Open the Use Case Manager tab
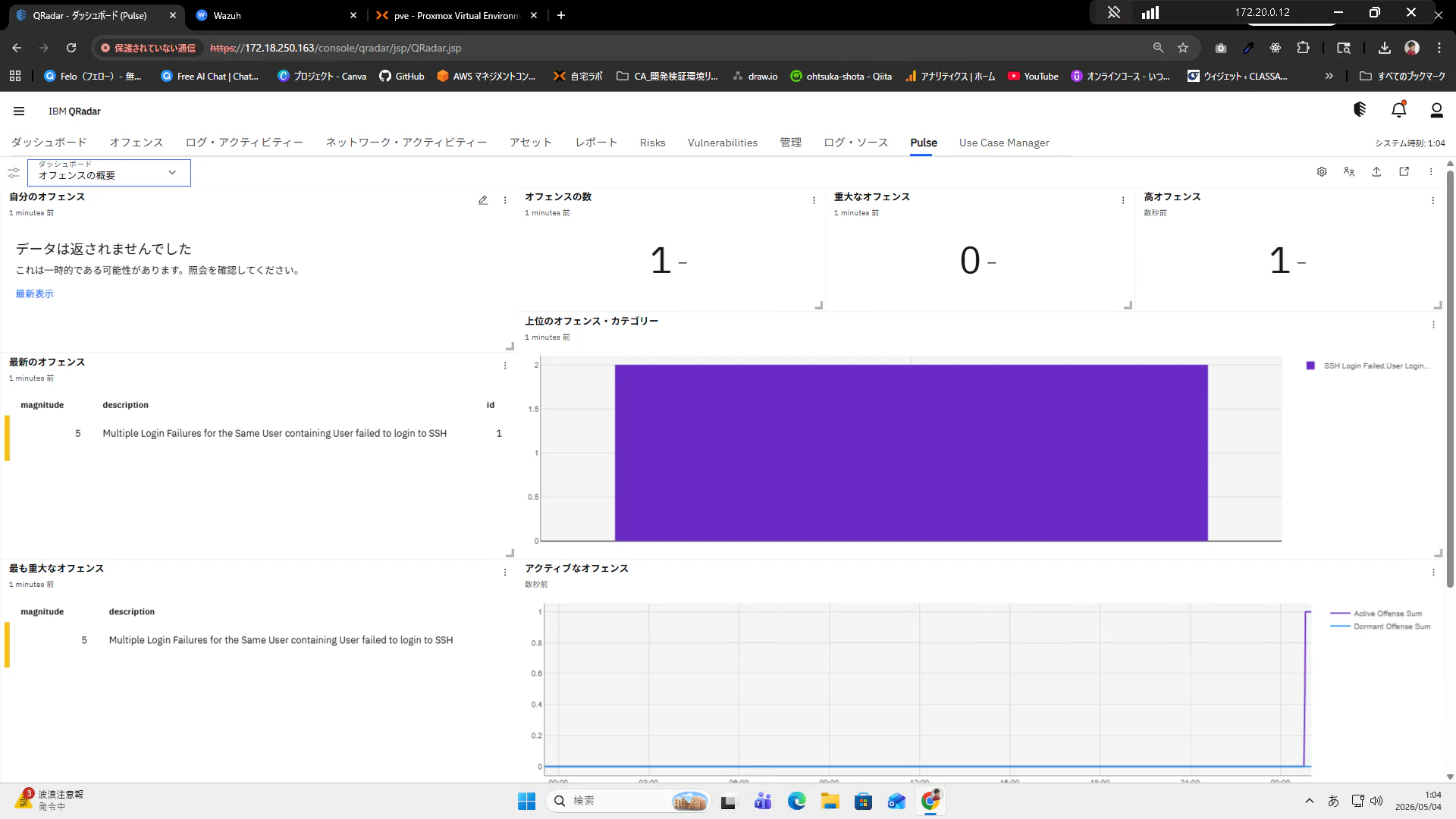This screenshot has width=1456, height=819. coord(1004,143)
